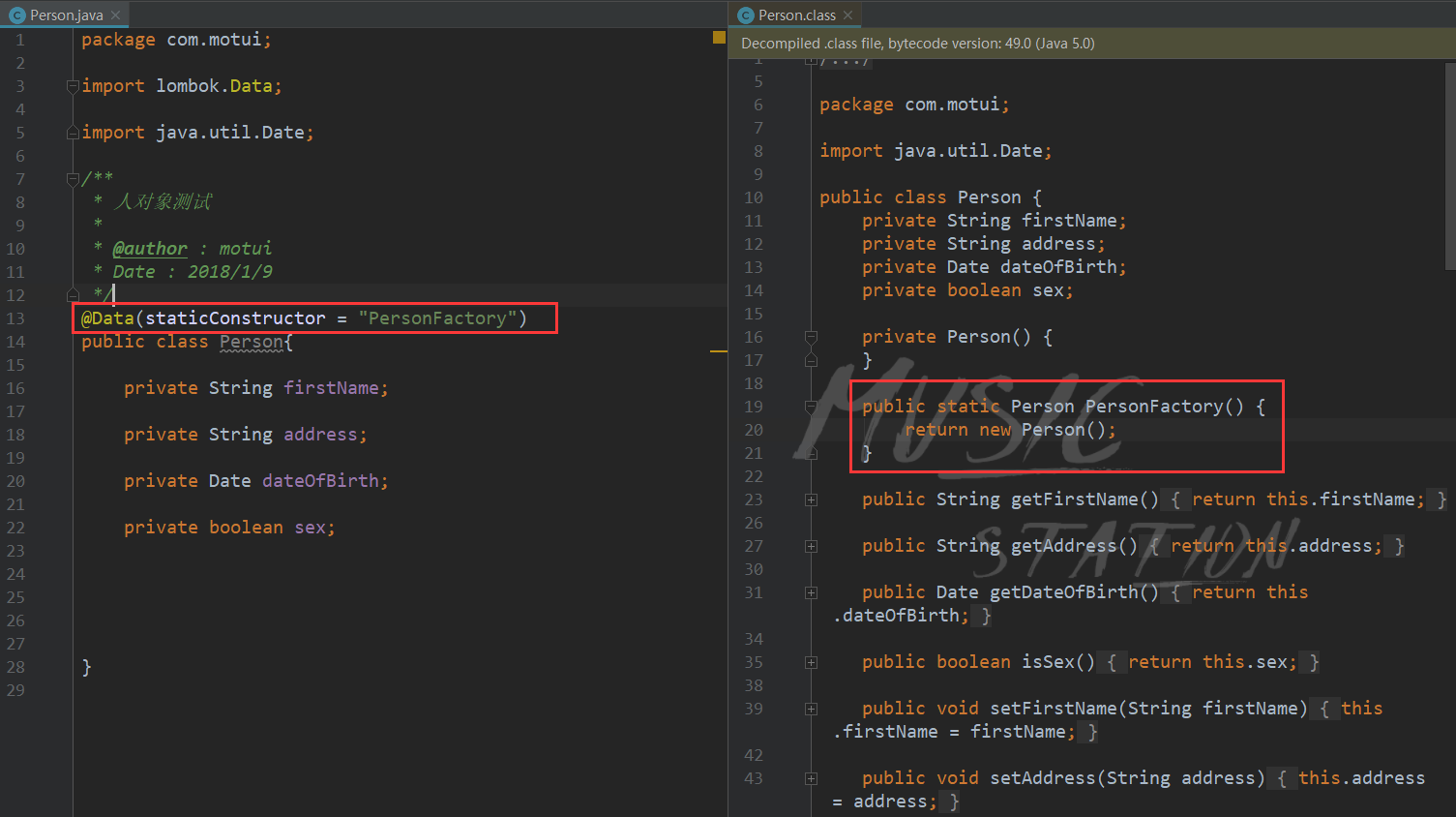Viewport: 1456px width, 817px height.
Task: Switch to the Person.class tab
Action: (x=794, y=15)
